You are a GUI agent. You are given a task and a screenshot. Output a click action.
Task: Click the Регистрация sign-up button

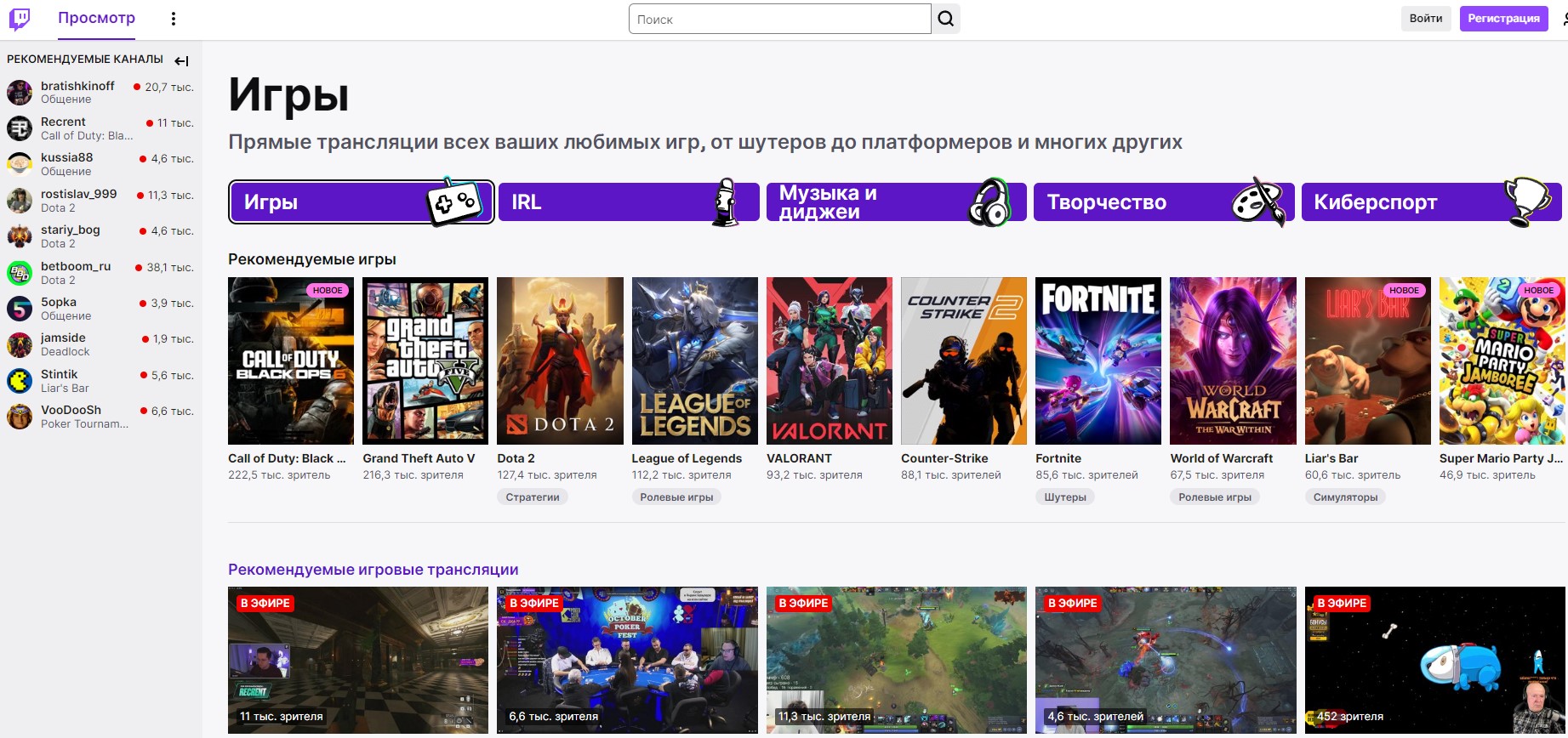point(1503,19)
